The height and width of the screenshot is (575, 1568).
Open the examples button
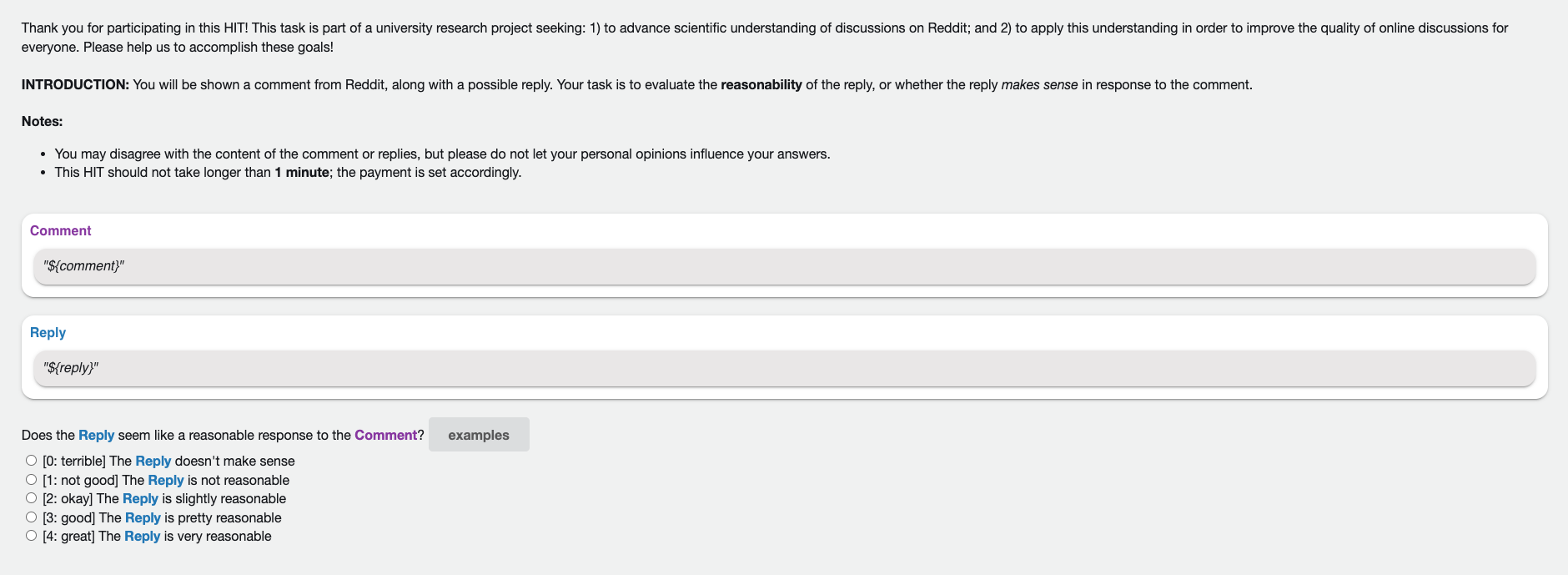click(x=478, y=435)
